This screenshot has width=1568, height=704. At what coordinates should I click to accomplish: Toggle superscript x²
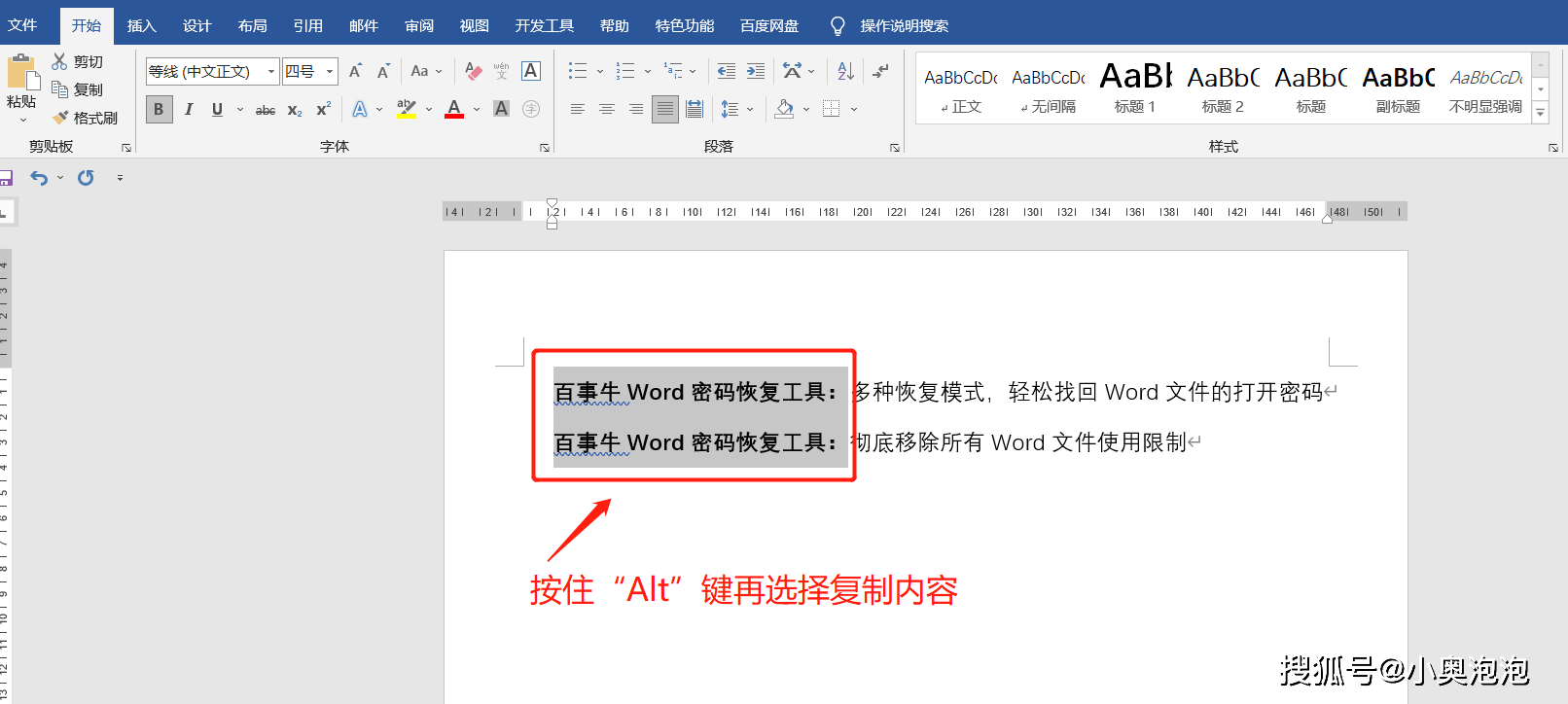click(324, 109)
